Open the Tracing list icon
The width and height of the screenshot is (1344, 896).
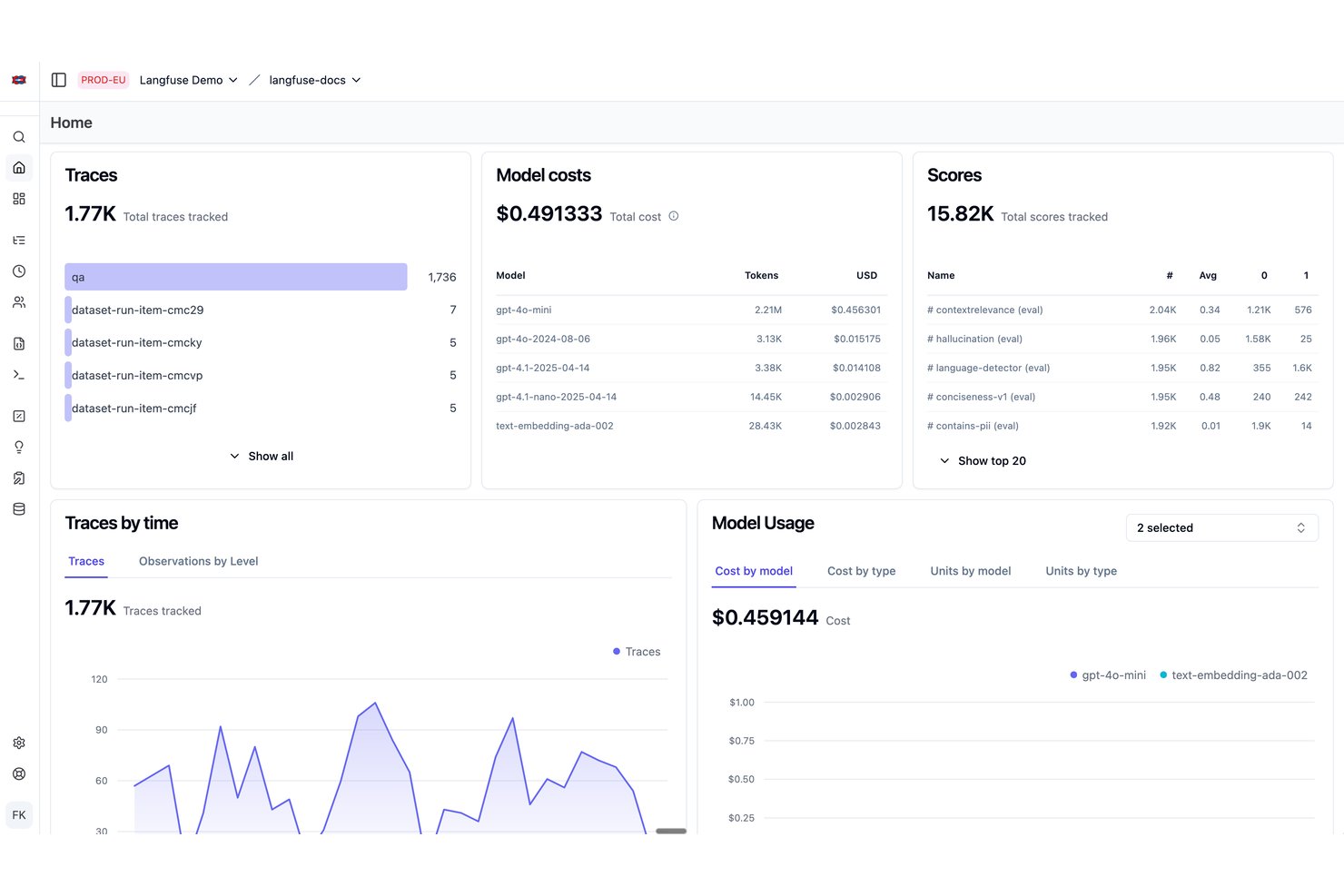coord(19,241)
